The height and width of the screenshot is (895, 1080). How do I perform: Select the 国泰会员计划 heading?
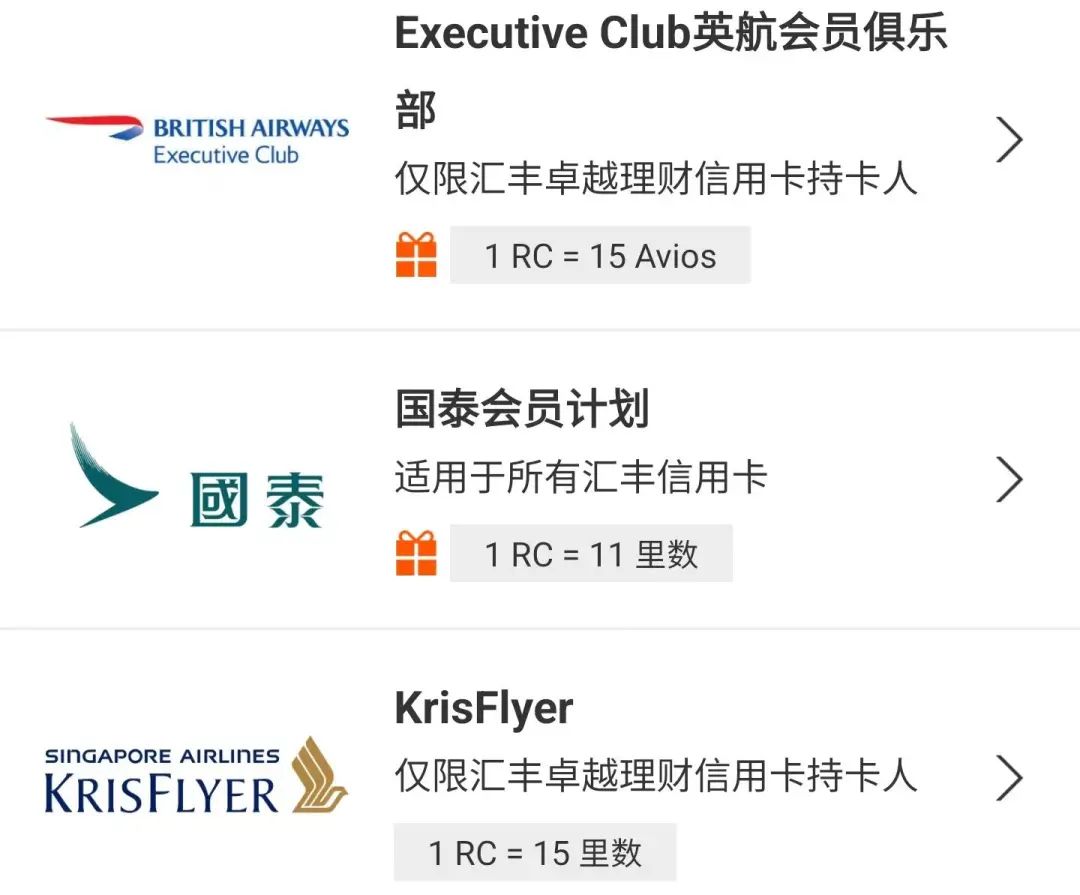522,410
